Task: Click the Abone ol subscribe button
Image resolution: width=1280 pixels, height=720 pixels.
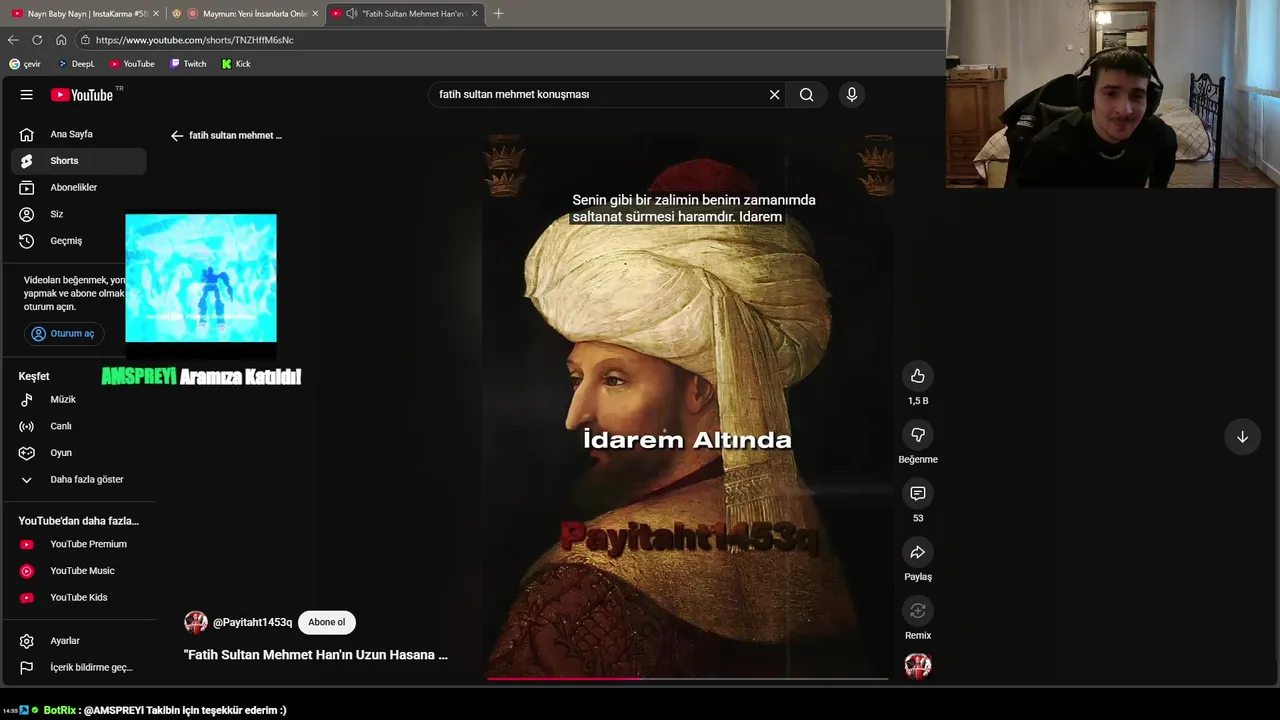Action: (327, 622)
